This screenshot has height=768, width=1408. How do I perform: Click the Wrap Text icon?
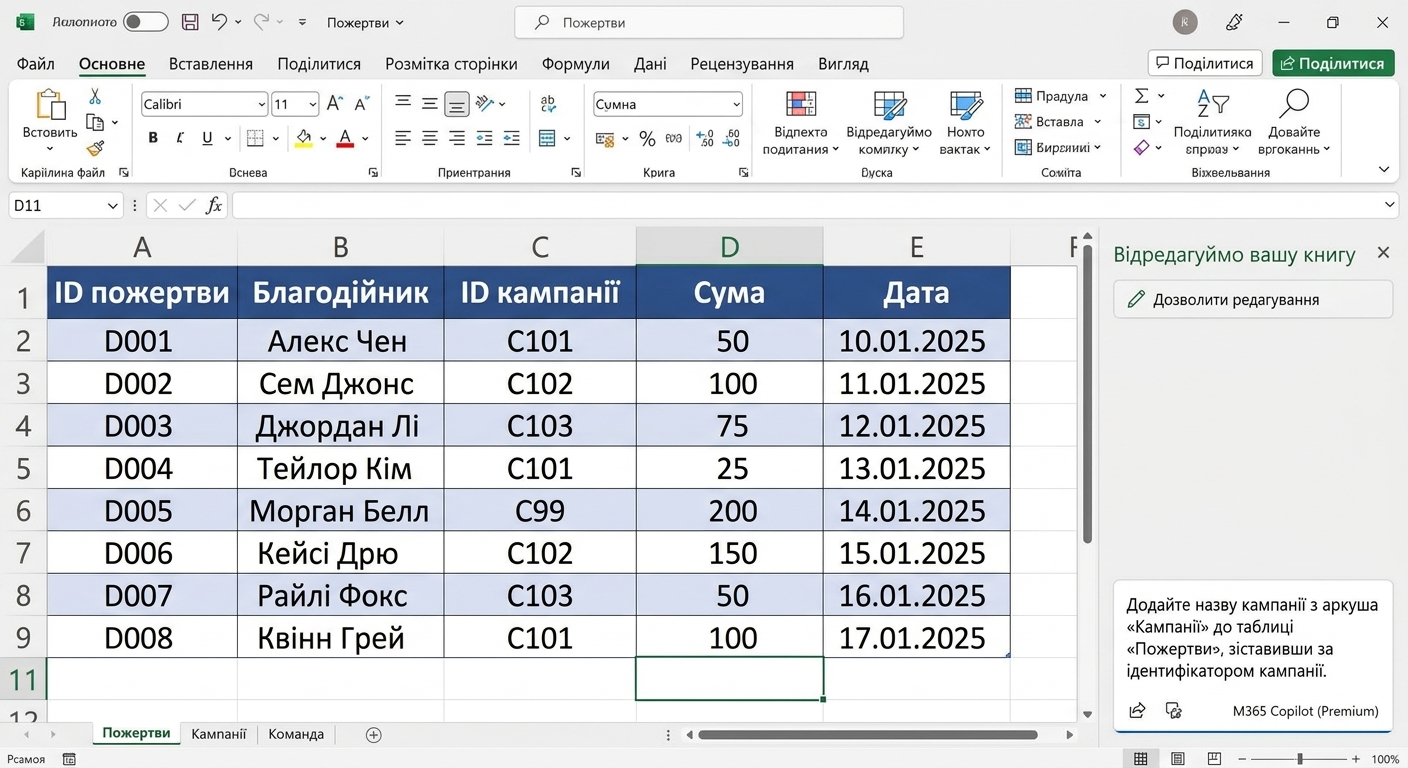pos(548,103)
